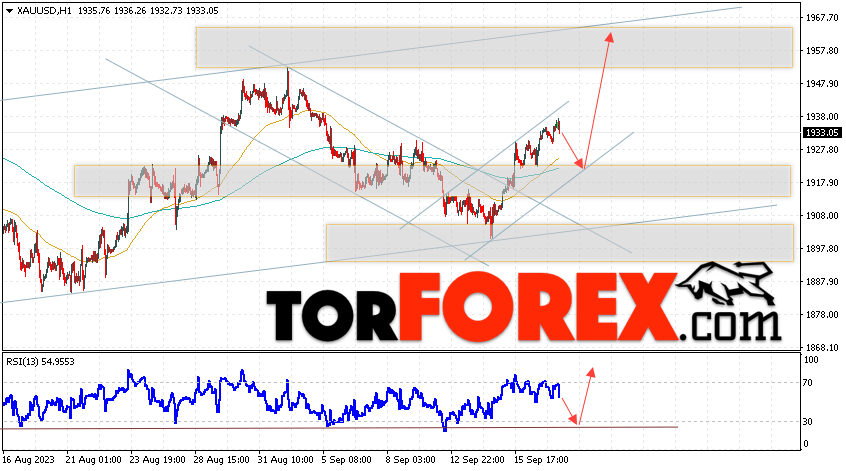The height and width of the screenshot is (471, 846).
Task: Click the current price label 1933.05
Action: point(822,133)
